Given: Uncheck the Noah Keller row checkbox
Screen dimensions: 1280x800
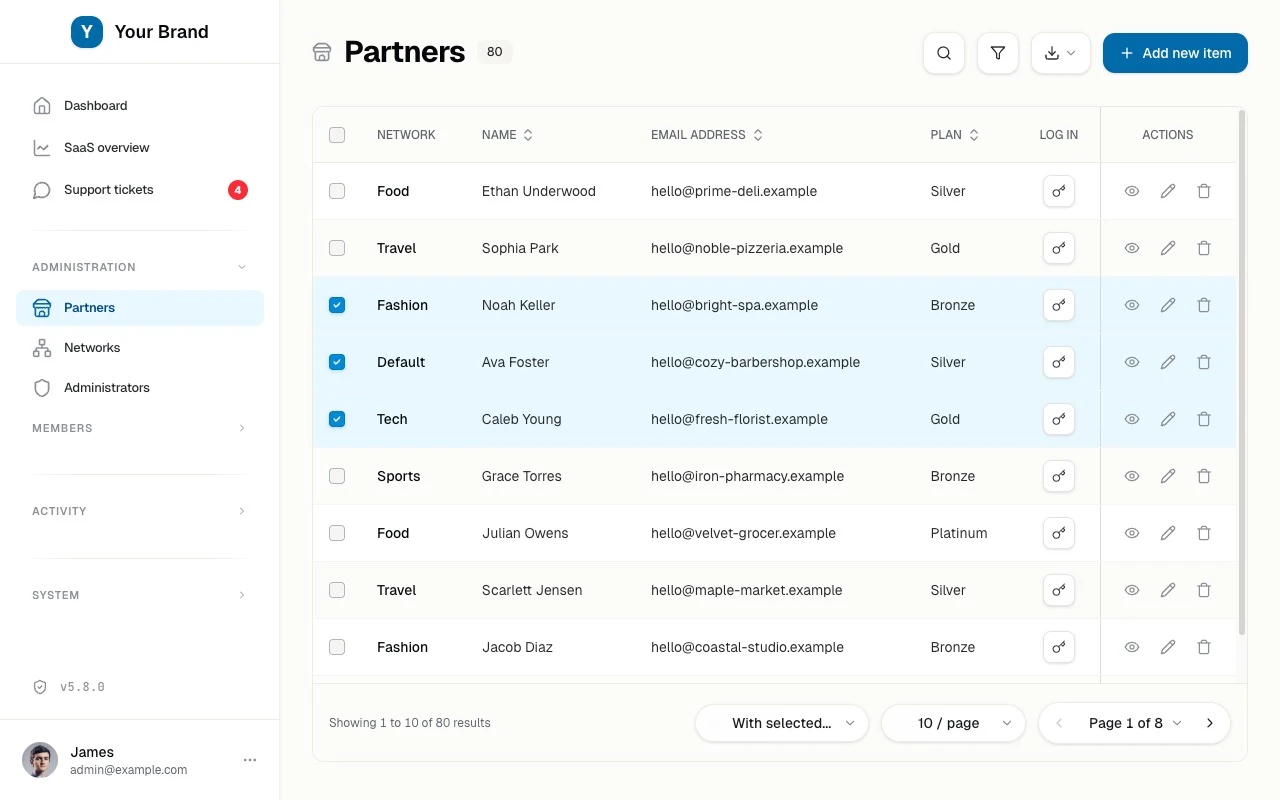Looking at the screenshot, I should (337, 305).
